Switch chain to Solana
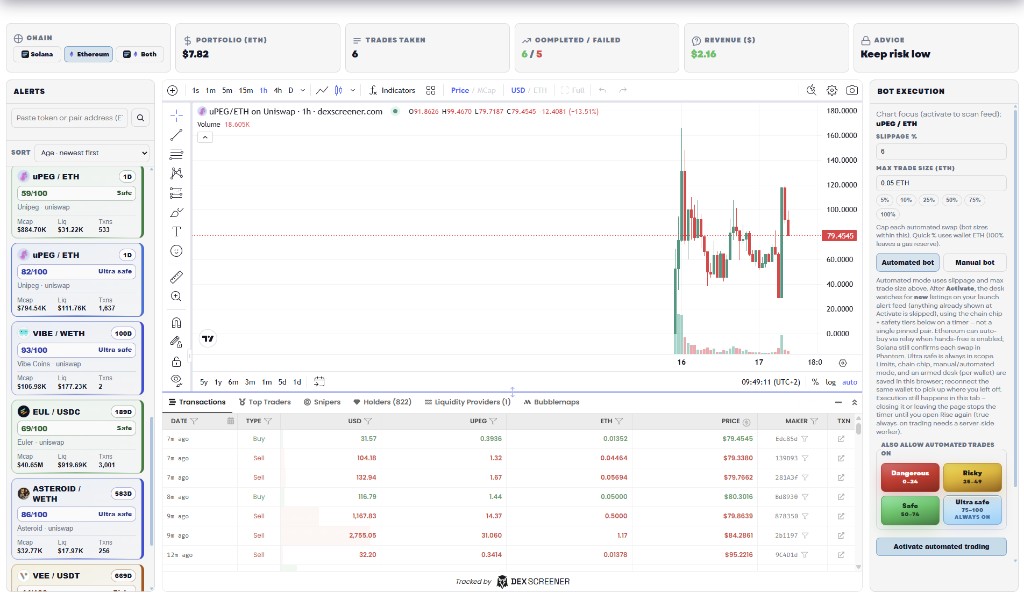This screenshot has height=608, width=1024. (x=36, y=54)
